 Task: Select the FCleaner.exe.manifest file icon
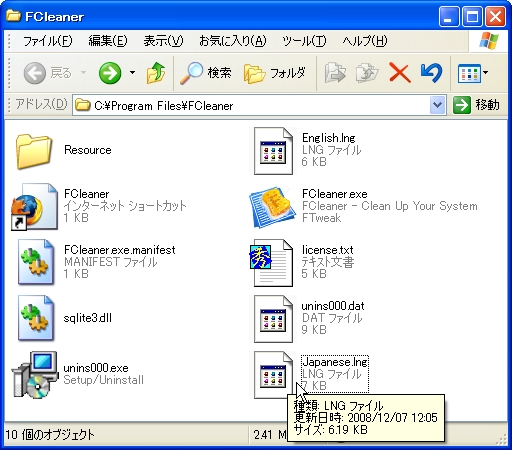pos(36,262)
